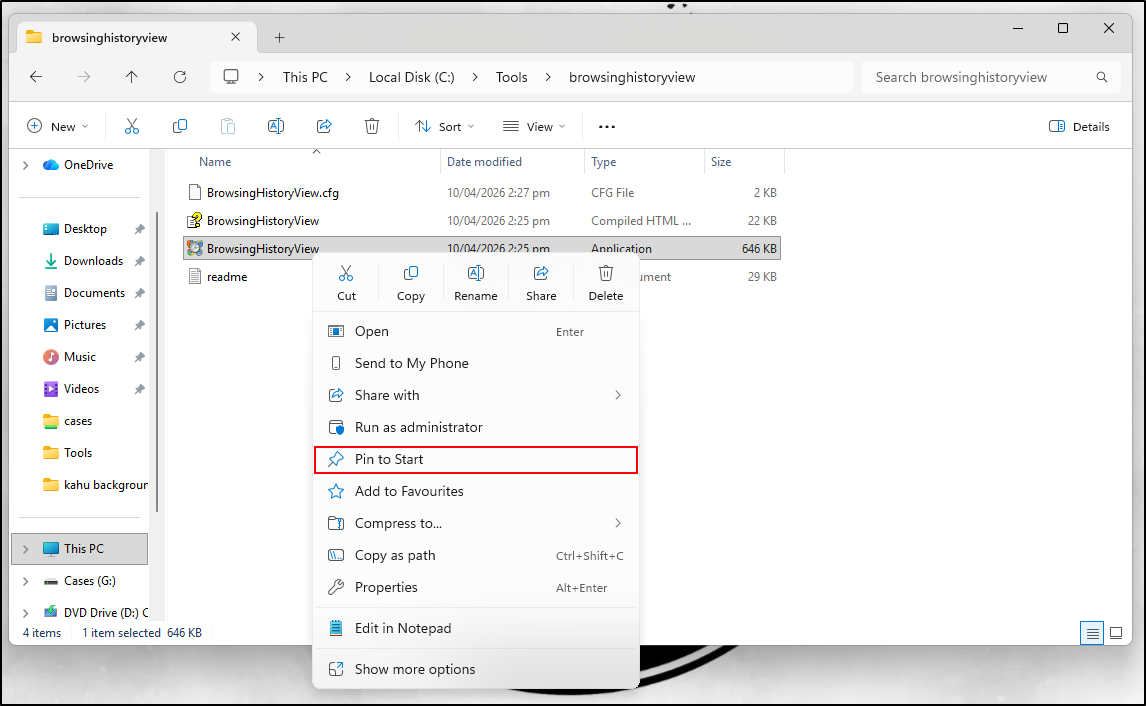
Task: Click This PC breadcrumb
Action: 305,77
